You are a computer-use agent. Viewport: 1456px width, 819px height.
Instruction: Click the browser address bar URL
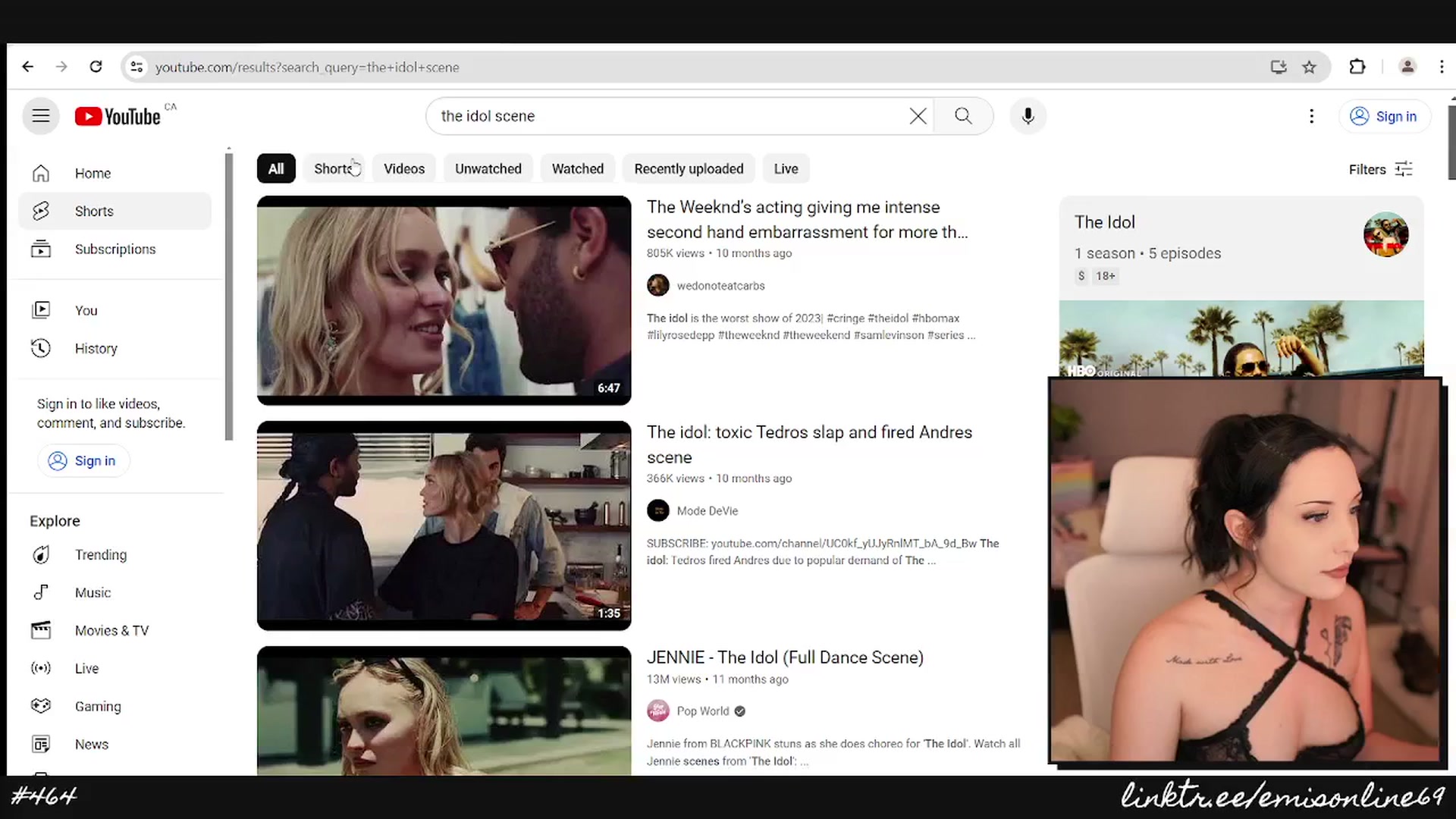(x=307, y=67)
